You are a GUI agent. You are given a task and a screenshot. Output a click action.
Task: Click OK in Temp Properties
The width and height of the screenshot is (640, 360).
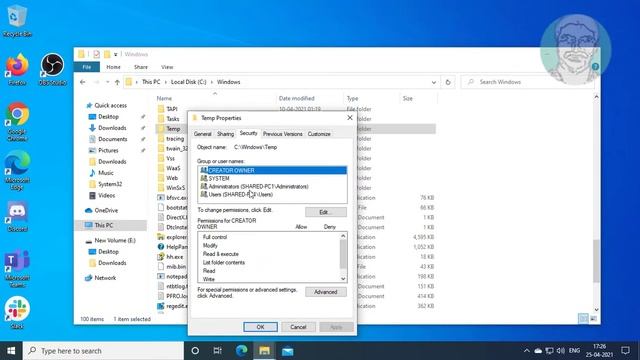260,327
